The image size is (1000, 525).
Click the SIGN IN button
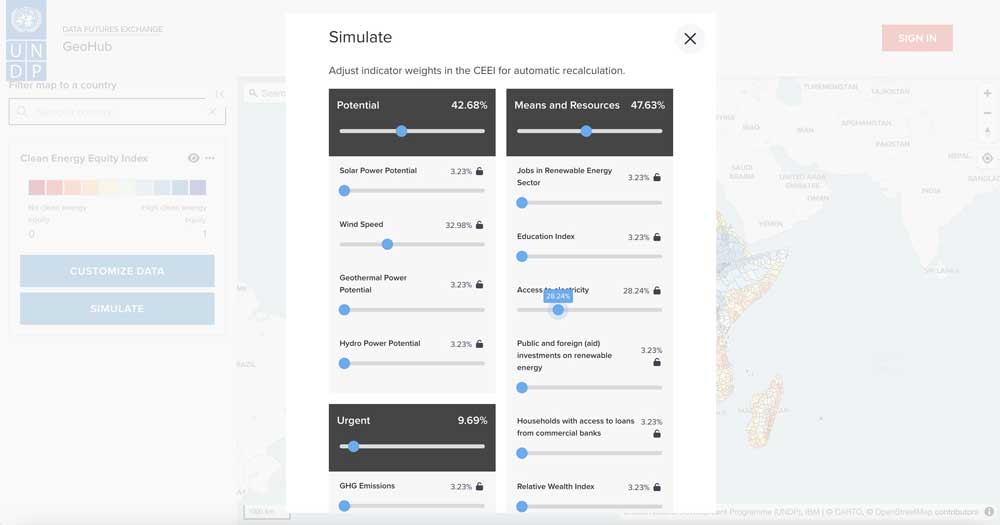(917, 38)
